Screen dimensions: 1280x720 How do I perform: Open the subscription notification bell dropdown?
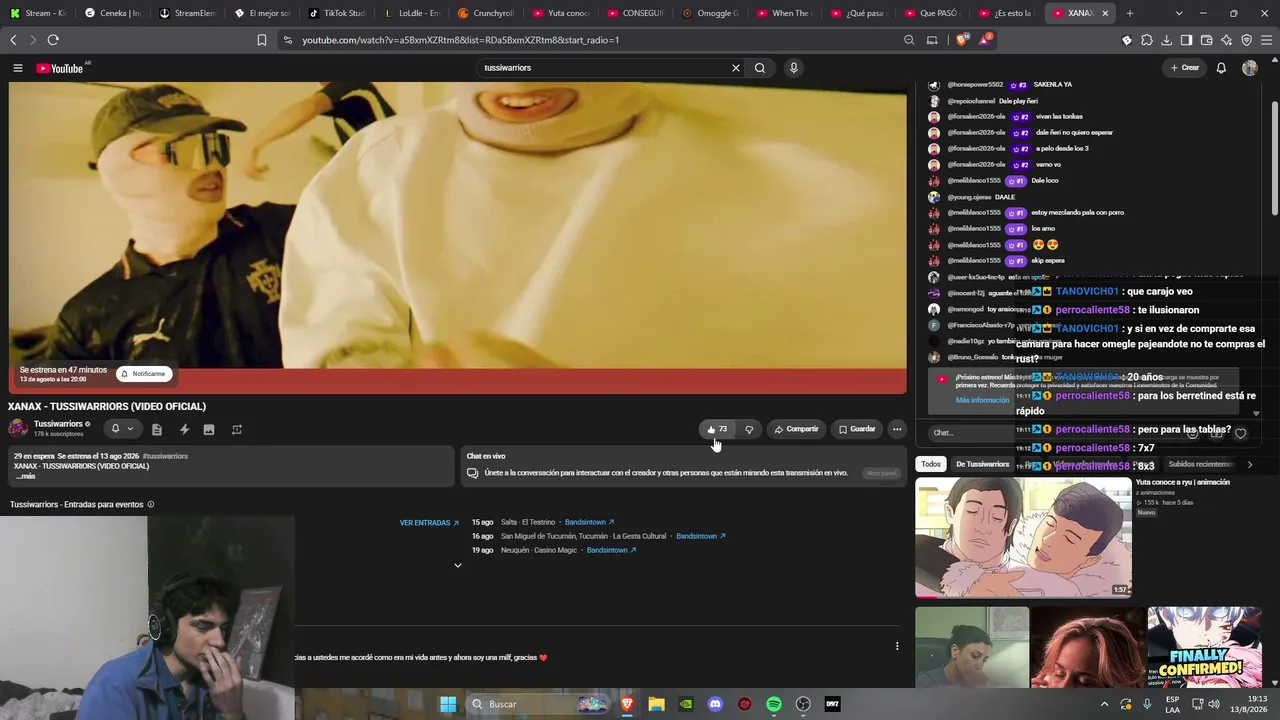(122, 429)
